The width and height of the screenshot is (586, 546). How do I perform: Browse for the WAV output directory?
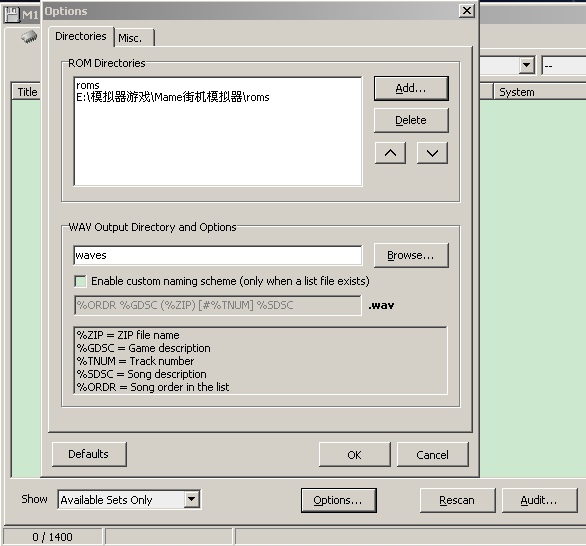pos(411,256)
